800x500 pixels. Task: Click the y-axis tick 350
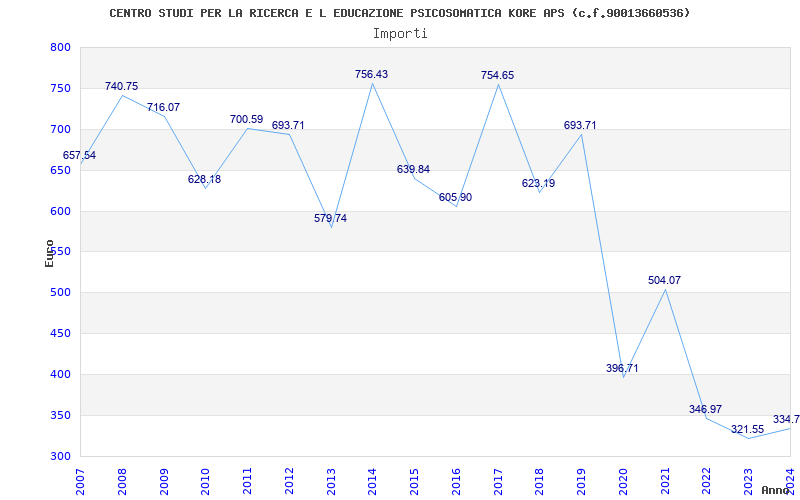click(x=60, y=415)
